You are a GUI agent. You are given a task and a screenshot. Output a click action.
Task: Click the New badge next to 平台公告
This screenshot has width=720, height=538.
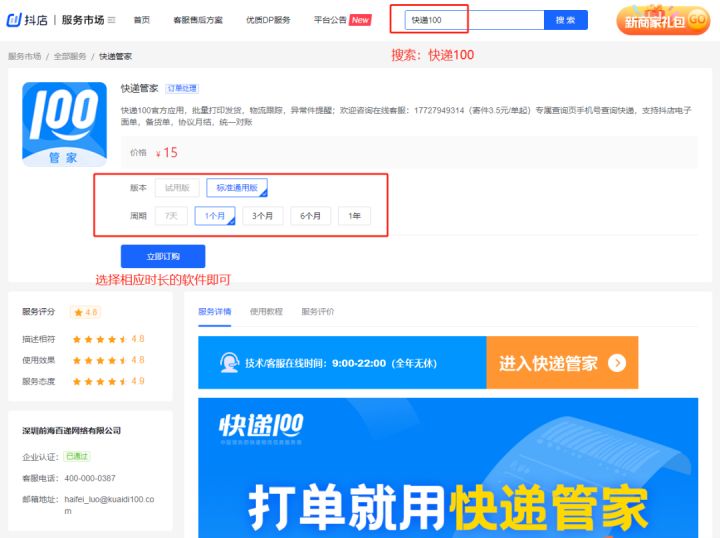360,20
